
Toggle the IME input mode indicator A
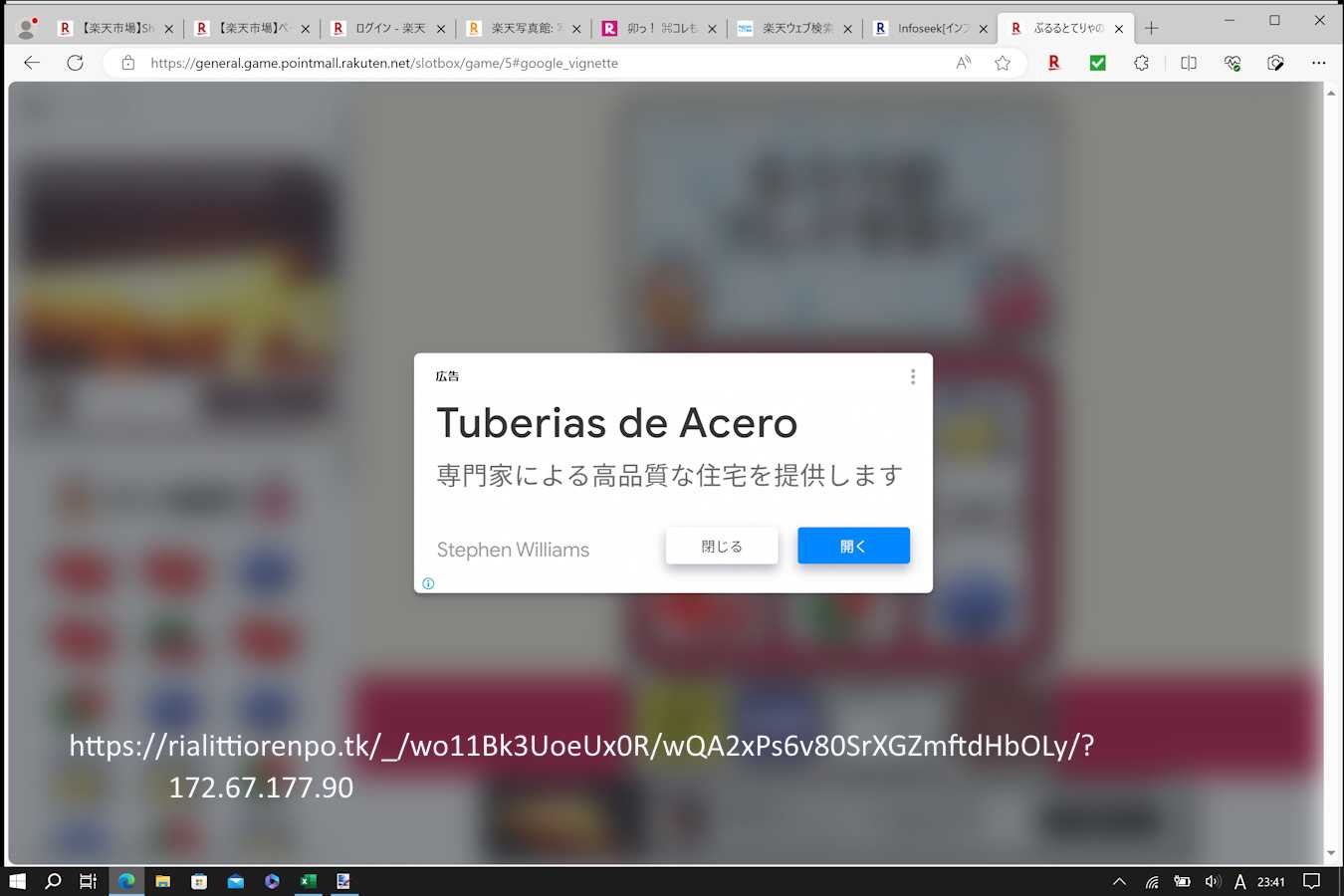tap(1239, 881)
